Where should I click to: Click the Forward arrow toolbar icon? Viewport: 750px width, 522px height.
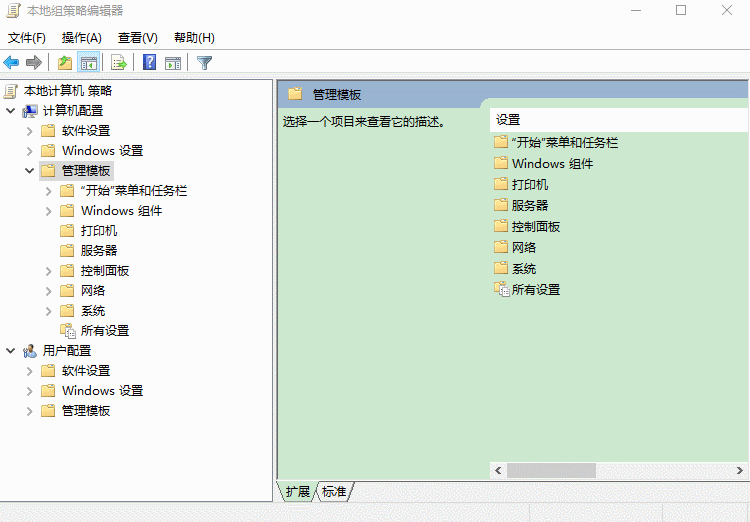pyautogui.click(x=33, y=62)
